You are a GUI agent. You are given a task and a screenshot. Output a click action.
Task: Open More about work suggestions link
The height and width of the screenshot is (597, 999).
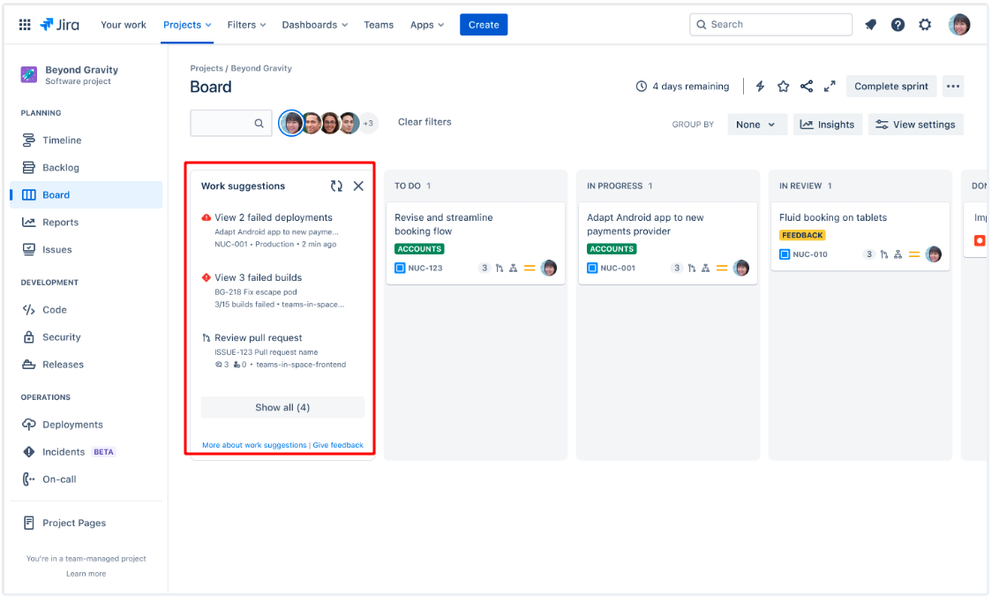point(254,445)
